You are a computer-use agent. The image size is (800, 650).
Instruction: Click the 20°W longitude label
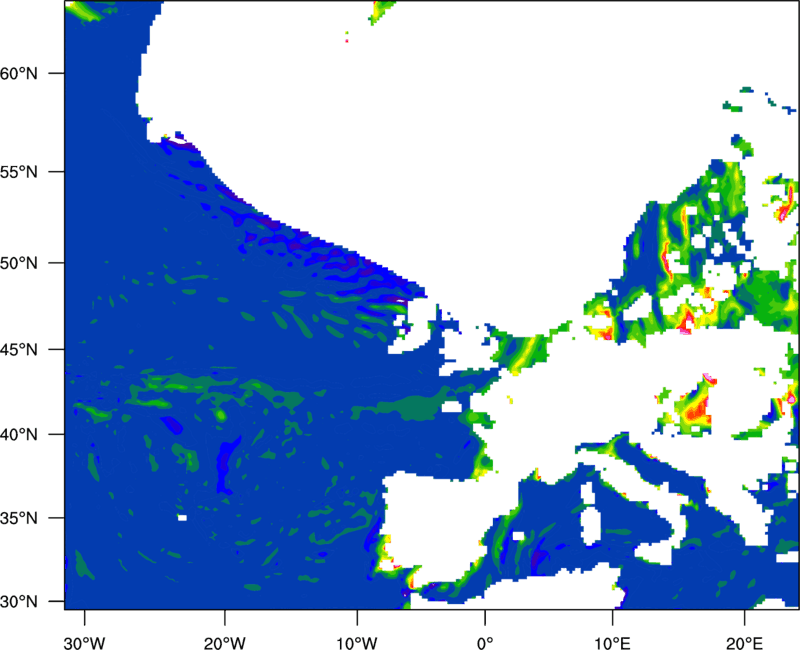(x=224, y=643)
